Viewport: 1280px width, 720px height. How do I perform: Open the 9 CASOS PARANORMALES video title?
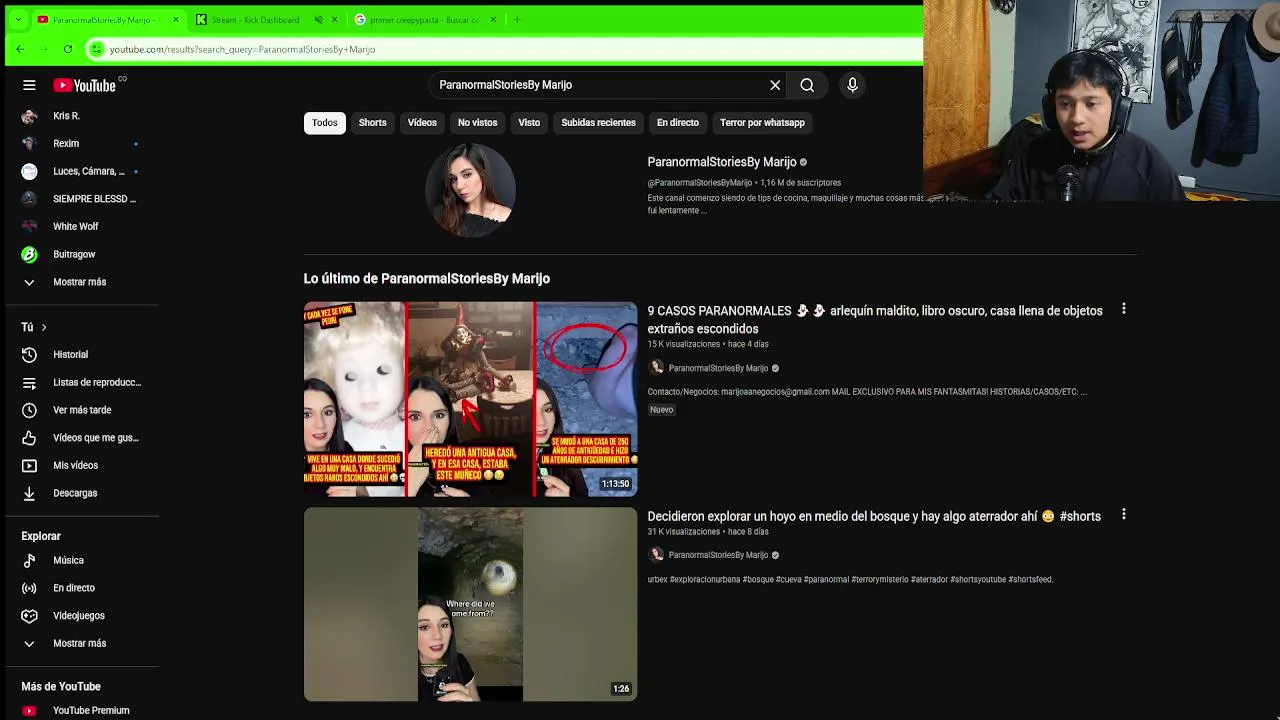coord(875,320)
